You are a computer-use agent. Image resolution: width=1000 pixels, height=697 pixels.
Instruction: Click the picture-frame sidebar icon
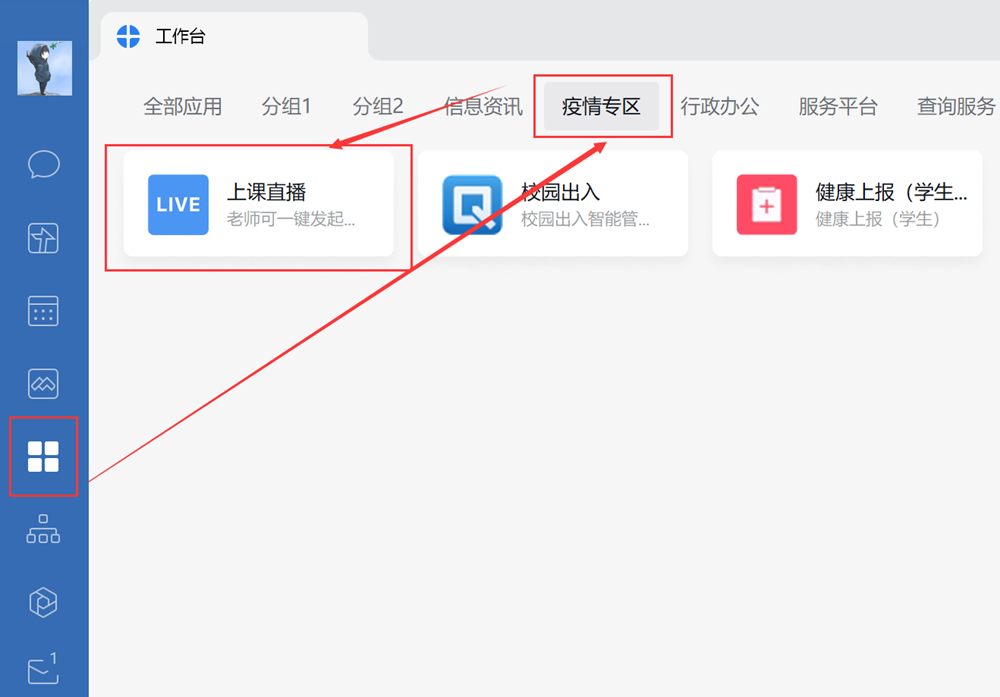(x=44, y=383)
